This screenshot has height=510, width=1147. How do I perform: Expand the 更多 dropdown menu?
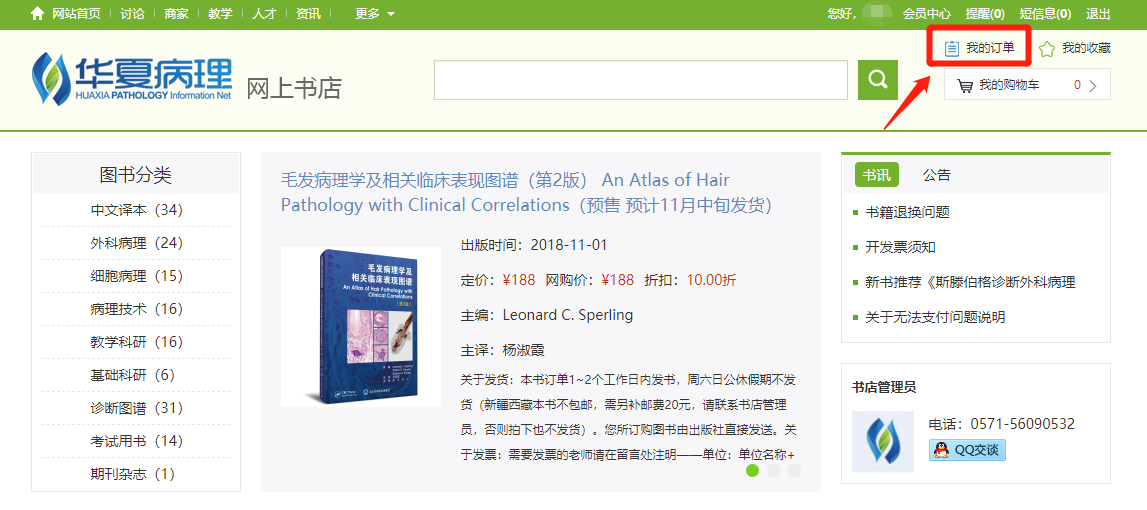[x=375, y=13]
